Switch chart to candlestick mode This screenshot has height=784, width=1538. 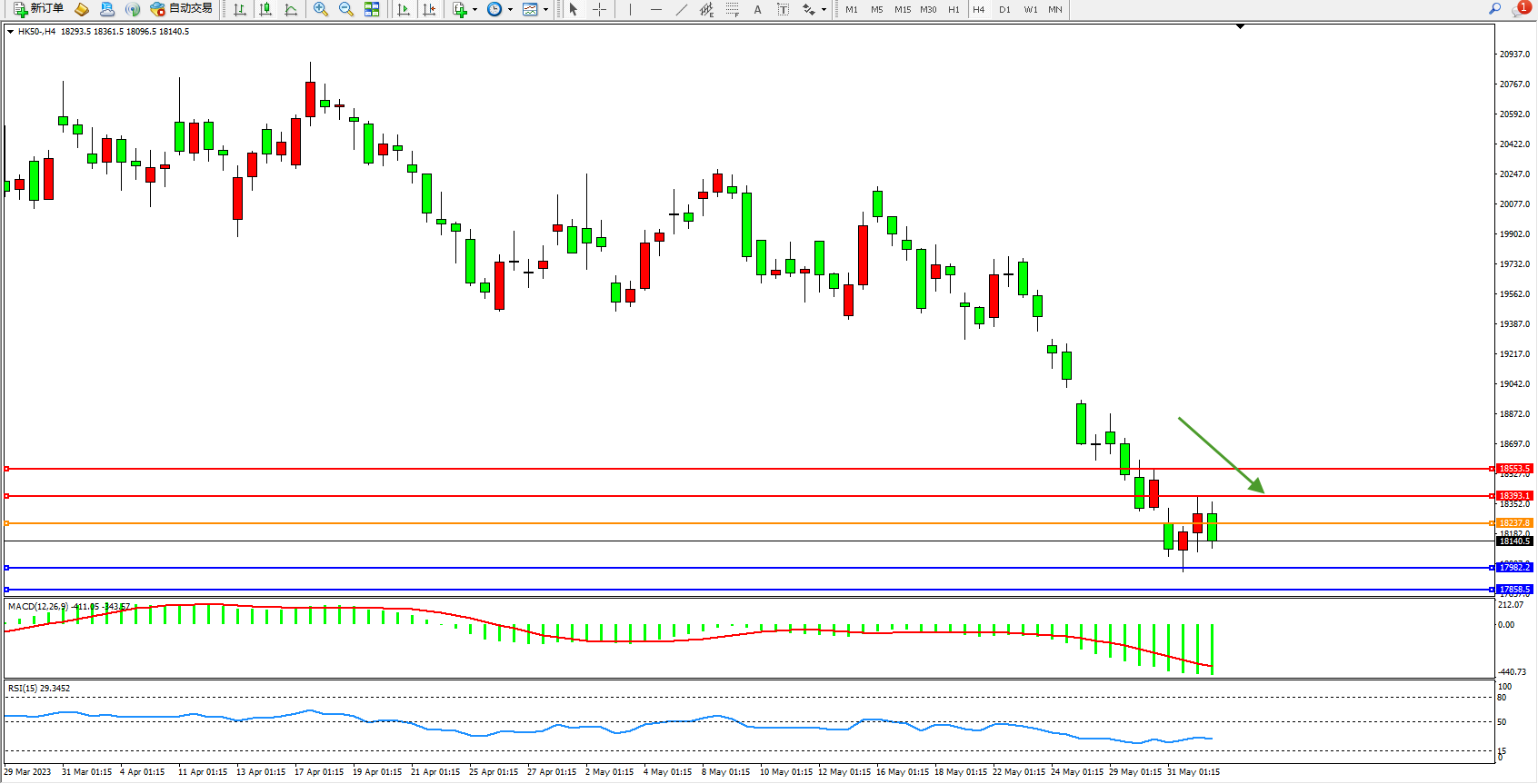(265, 9)
